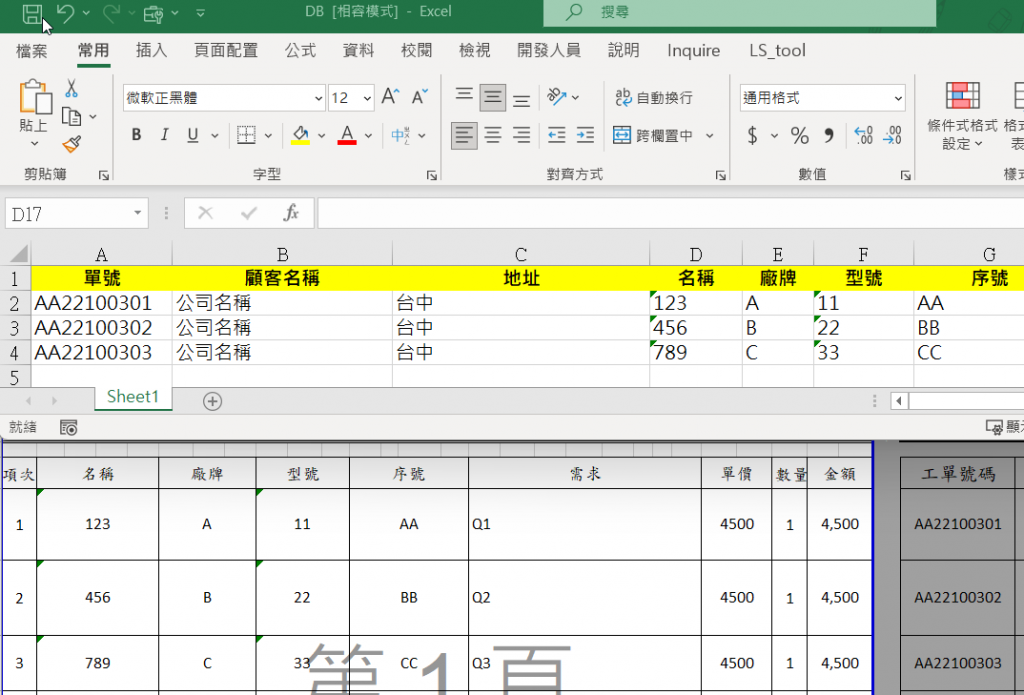Switch to the 頁面配置 tab
Screen dimensions: 1024x695
point(226,50)
